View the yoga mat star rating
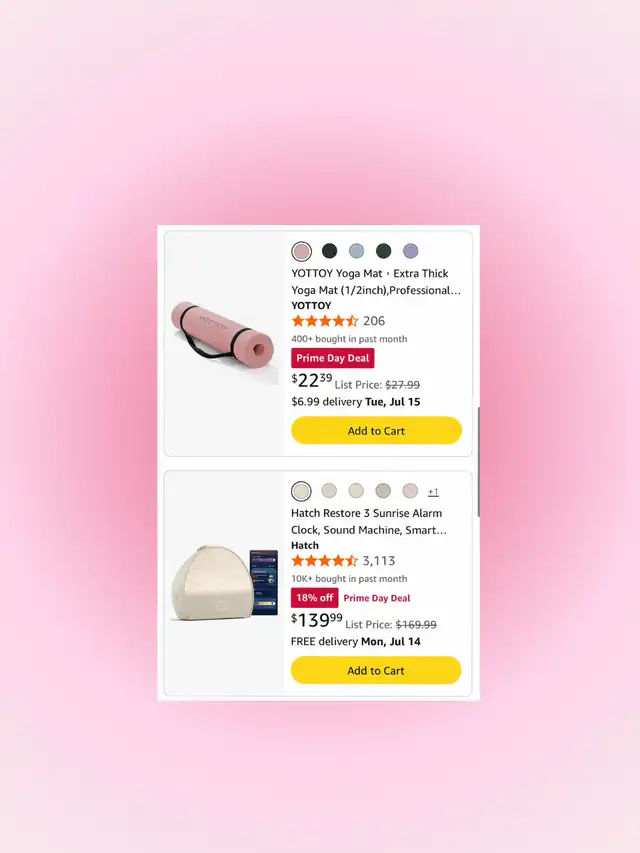640x853 pixels. (x=325, y=321)
